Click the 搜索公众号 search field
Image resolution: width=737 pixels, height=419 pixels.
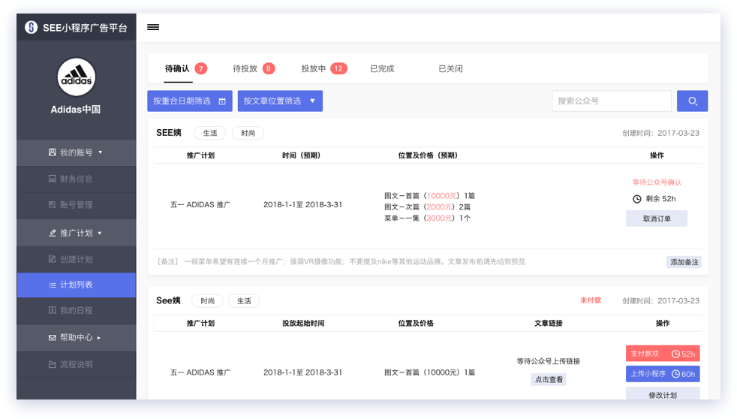(611, 101)
